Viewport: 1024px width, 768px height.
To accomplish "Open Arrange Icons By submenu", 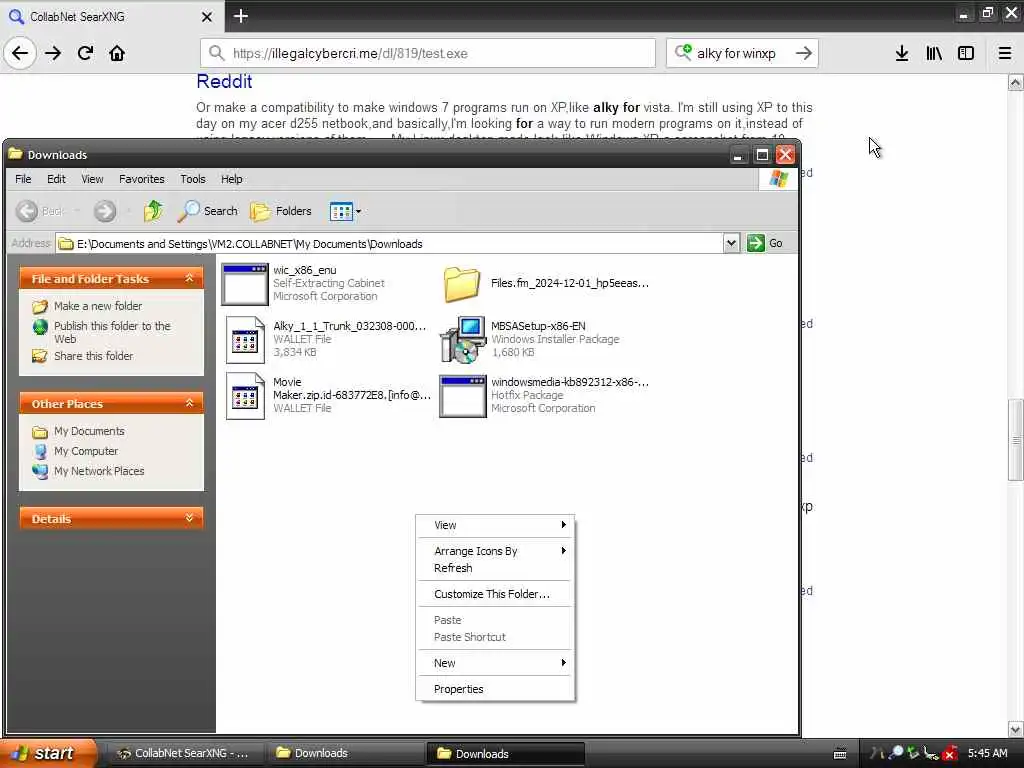I will tap(495, 551).
